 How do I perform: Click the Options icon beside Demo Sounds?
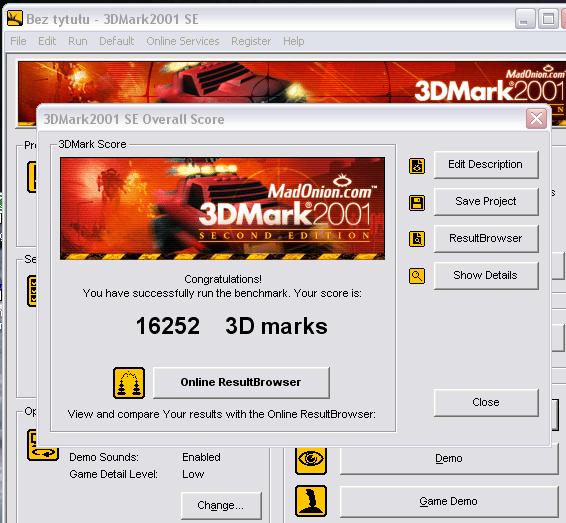pyautogui.click(x=43, y=445)
